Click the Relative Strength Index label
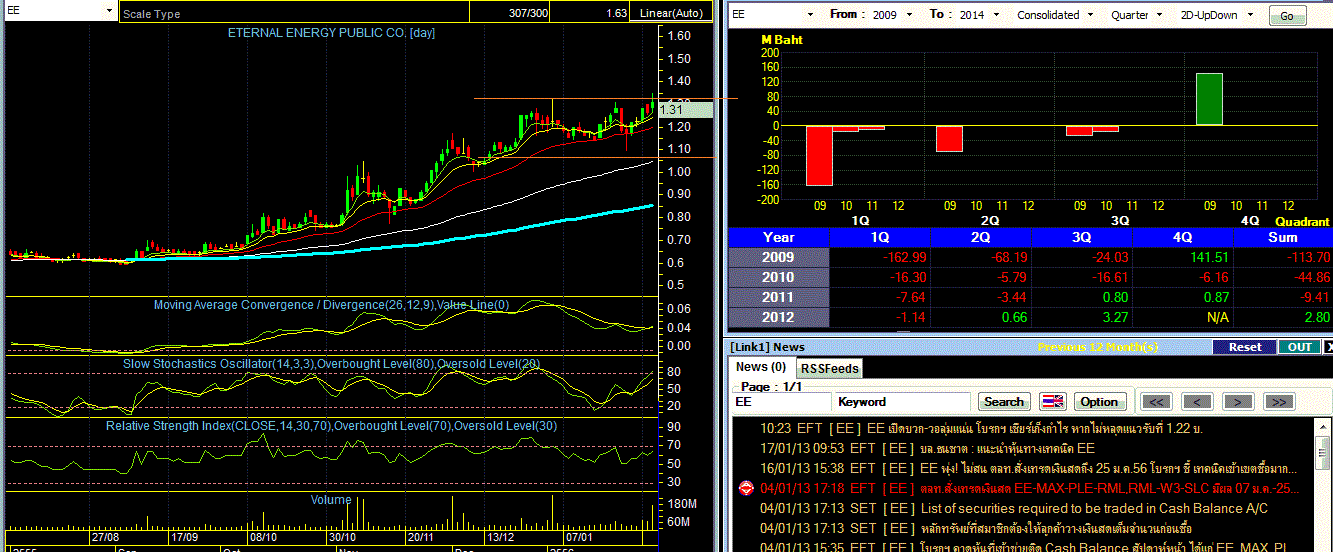This screenshot has width=1333, height=552. pos(331,426)
